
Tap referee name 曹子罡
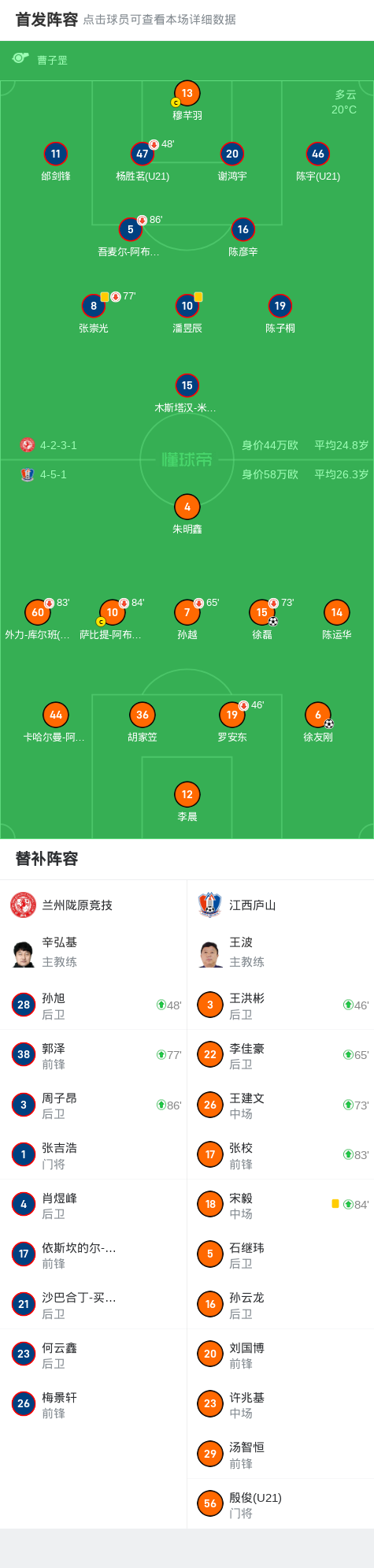coord(52,60)
